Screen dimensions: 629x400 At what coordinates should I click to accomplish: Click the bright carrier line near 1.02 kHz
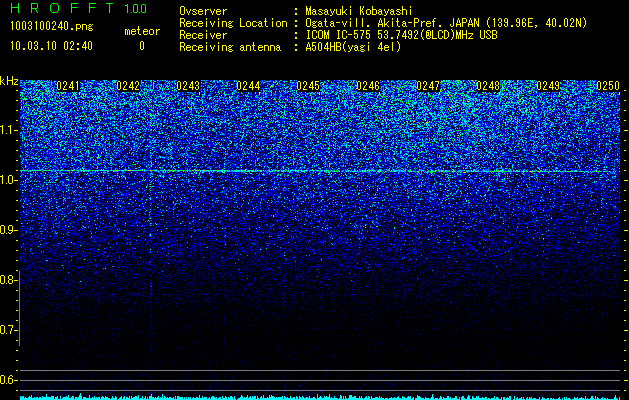click(320, 171)
